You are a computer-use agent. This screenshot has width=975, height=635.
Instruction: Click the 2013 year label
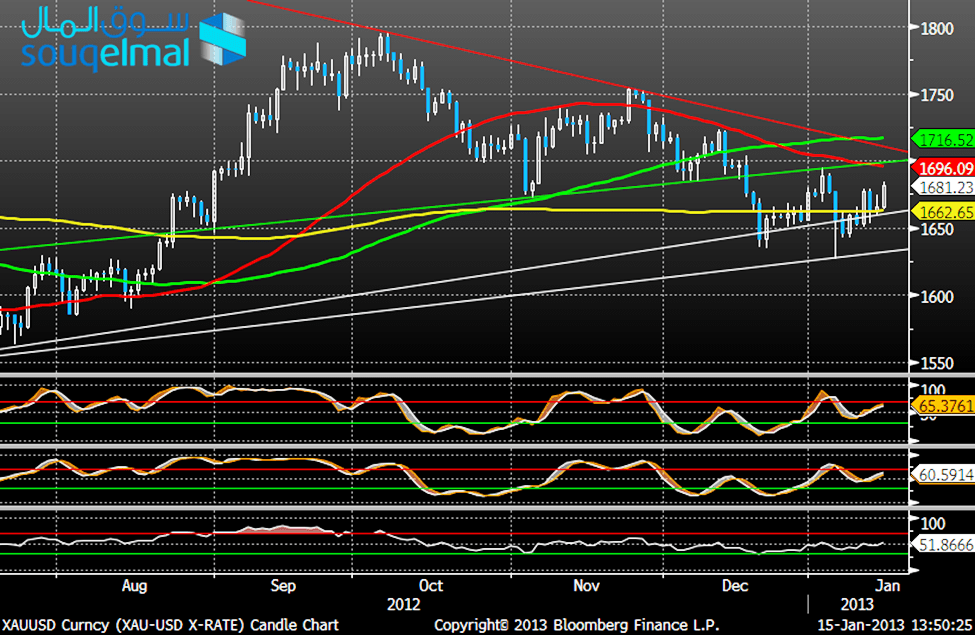tap(857, 605)
